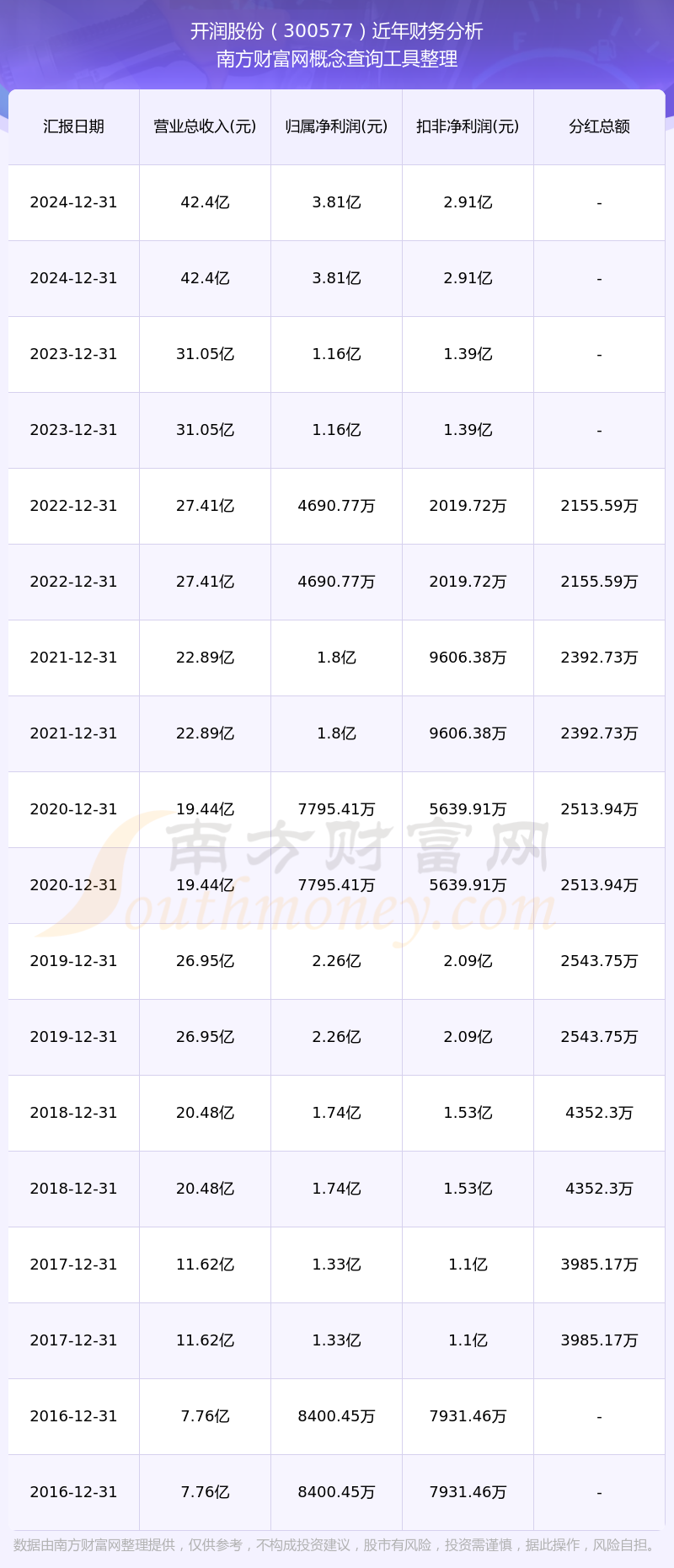674x1568 pixels.
Task: Click the first 4690.77万 net profit cell
Action: click(x=336, y=506)
